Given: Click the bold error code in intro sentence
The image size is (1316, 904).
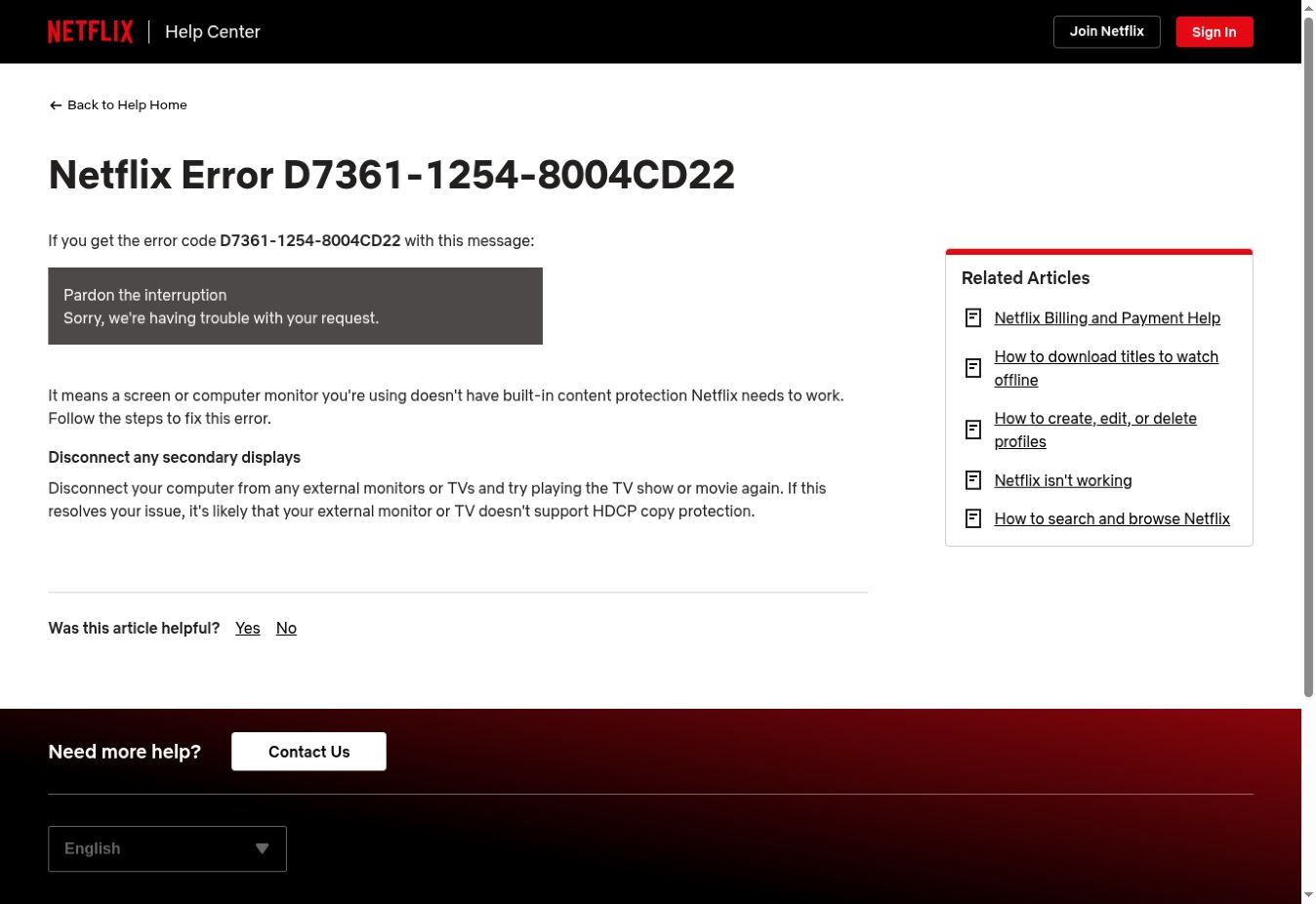Looking at the screenshot, I should [x=310, y=240].
